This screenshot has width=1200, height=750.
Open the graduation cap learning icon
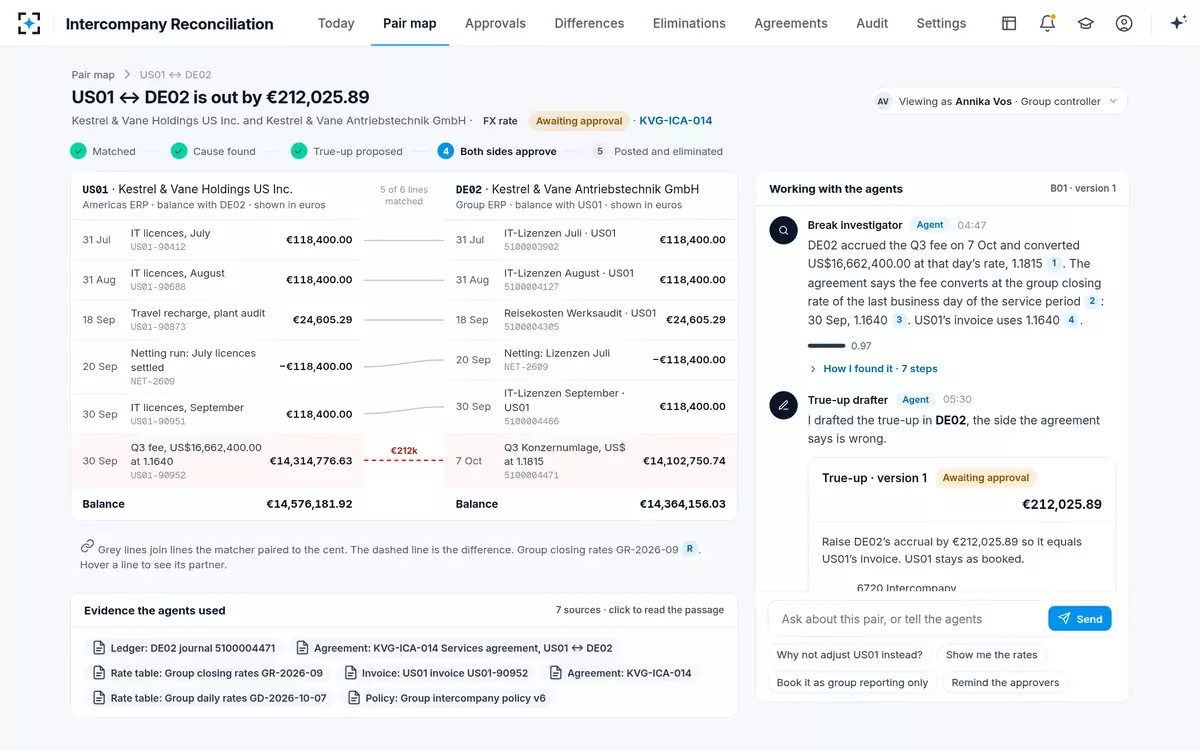coord(1085,23)
